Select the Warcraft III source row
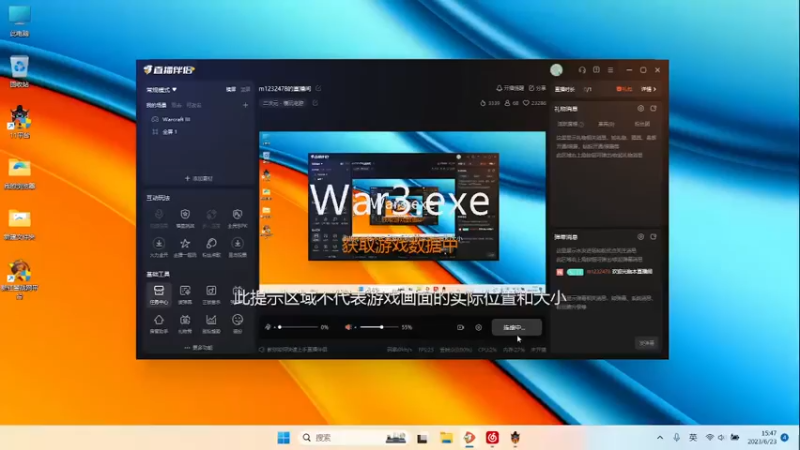800x450 pixels. point(198,119)
